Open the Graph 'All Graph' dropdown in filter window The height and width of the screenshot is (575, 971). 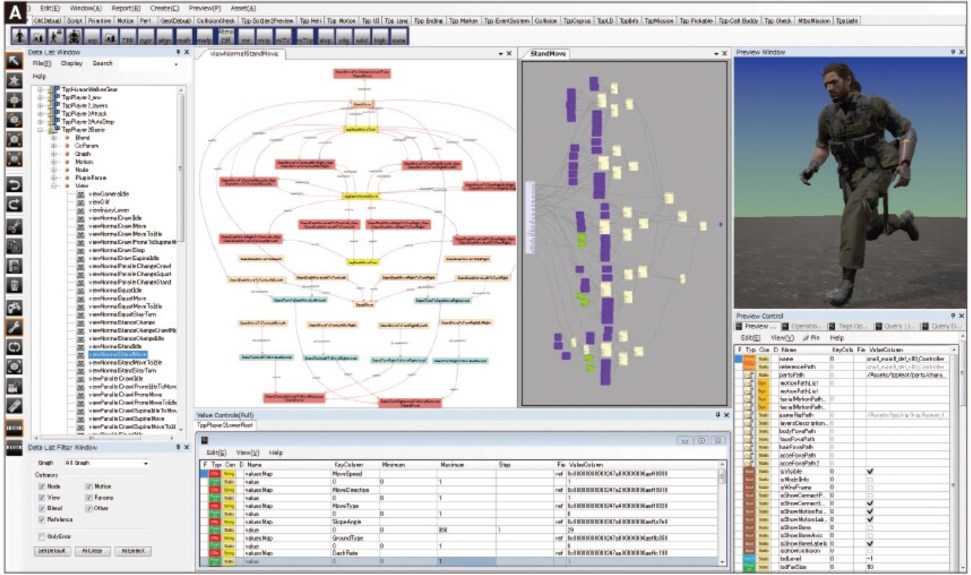[106, 463]
